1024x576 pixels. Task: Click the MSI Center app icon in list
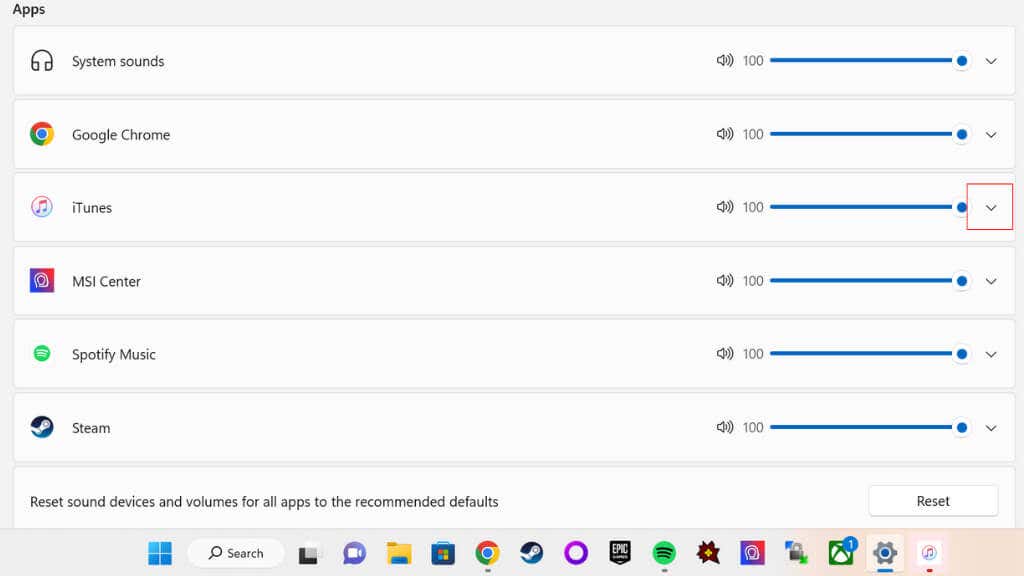coord(42,281)
